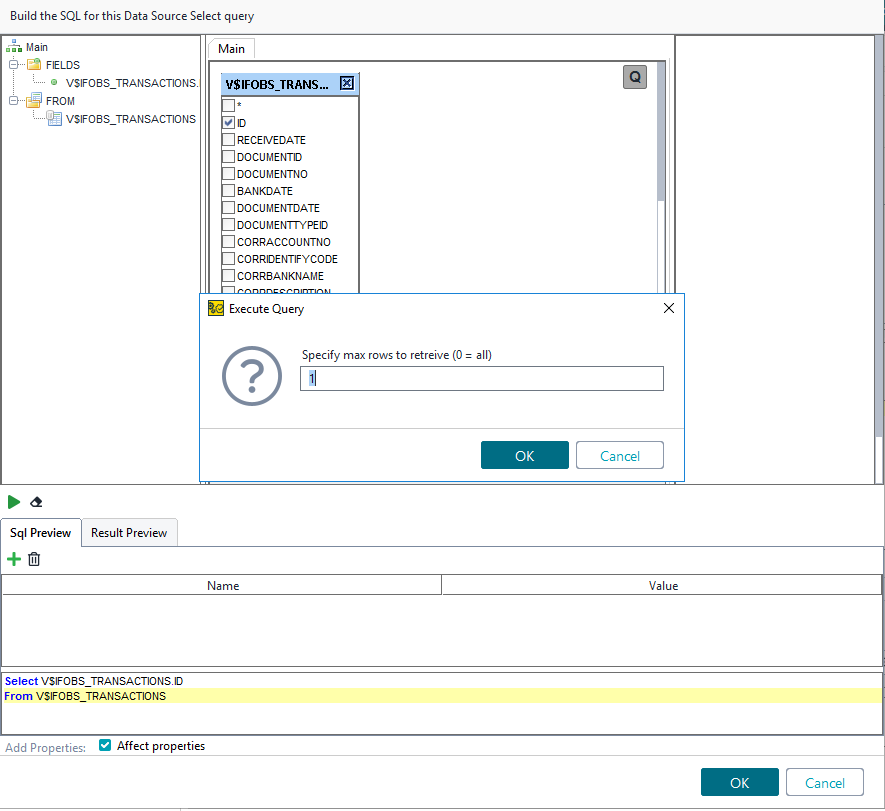Click the max rows input field
The image size is (885, 811).
pos(482,379)
